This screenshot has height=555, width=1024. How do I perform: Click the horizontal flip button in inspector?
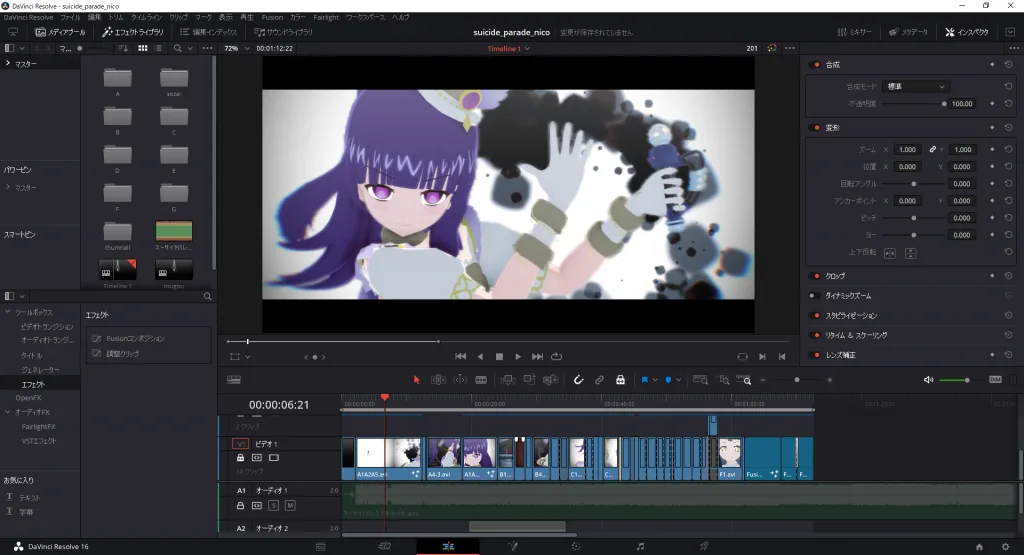[x=890, y=253]
